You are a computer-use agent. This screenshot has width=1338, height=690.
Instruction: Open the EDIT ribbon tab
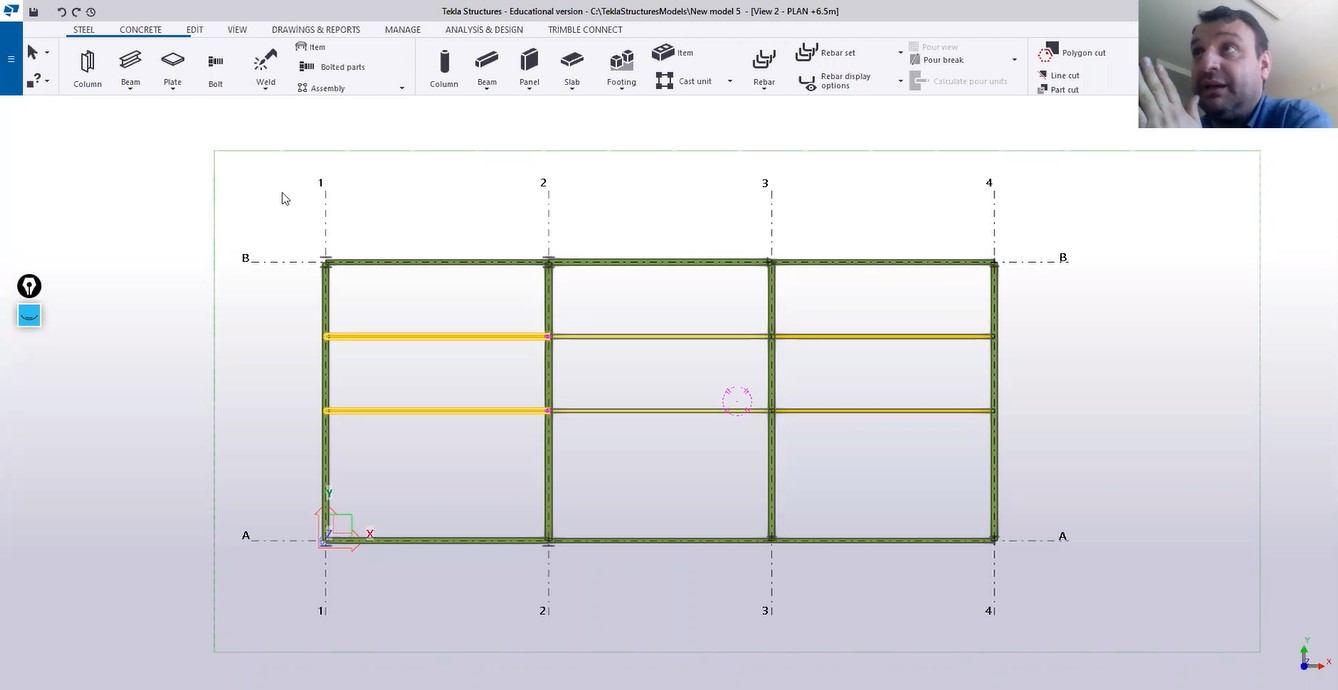(195, 29)
